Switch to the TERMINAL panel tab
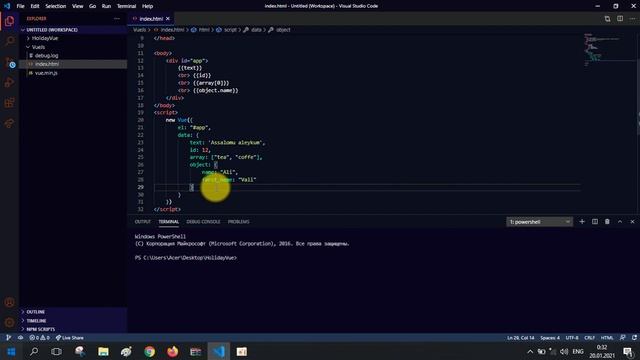Image resolution: width=640 pixels, height=360 pixels. [x=169, y=222]
